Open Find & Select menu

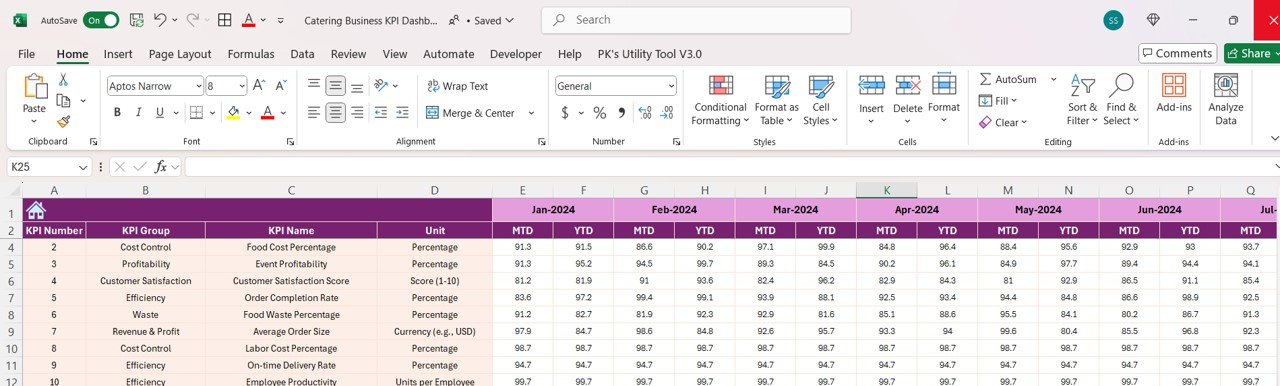pyautogui.click(x=1121, y=100)
